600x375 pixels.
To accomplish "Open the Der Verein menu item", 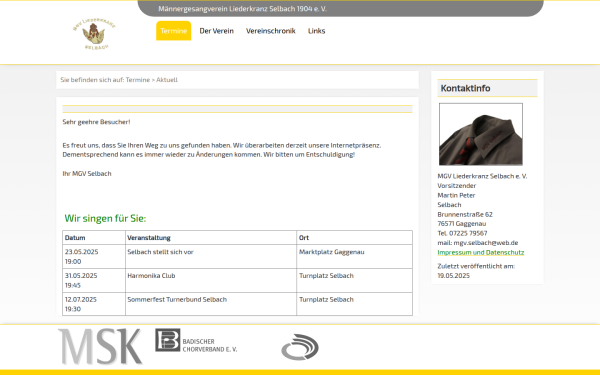I will point(217,31).
